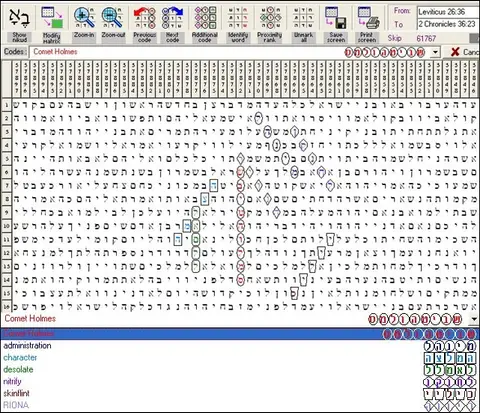Click the Unmark all label button
The height and width of the screenshot is (413, 480).
pos(303,37)
